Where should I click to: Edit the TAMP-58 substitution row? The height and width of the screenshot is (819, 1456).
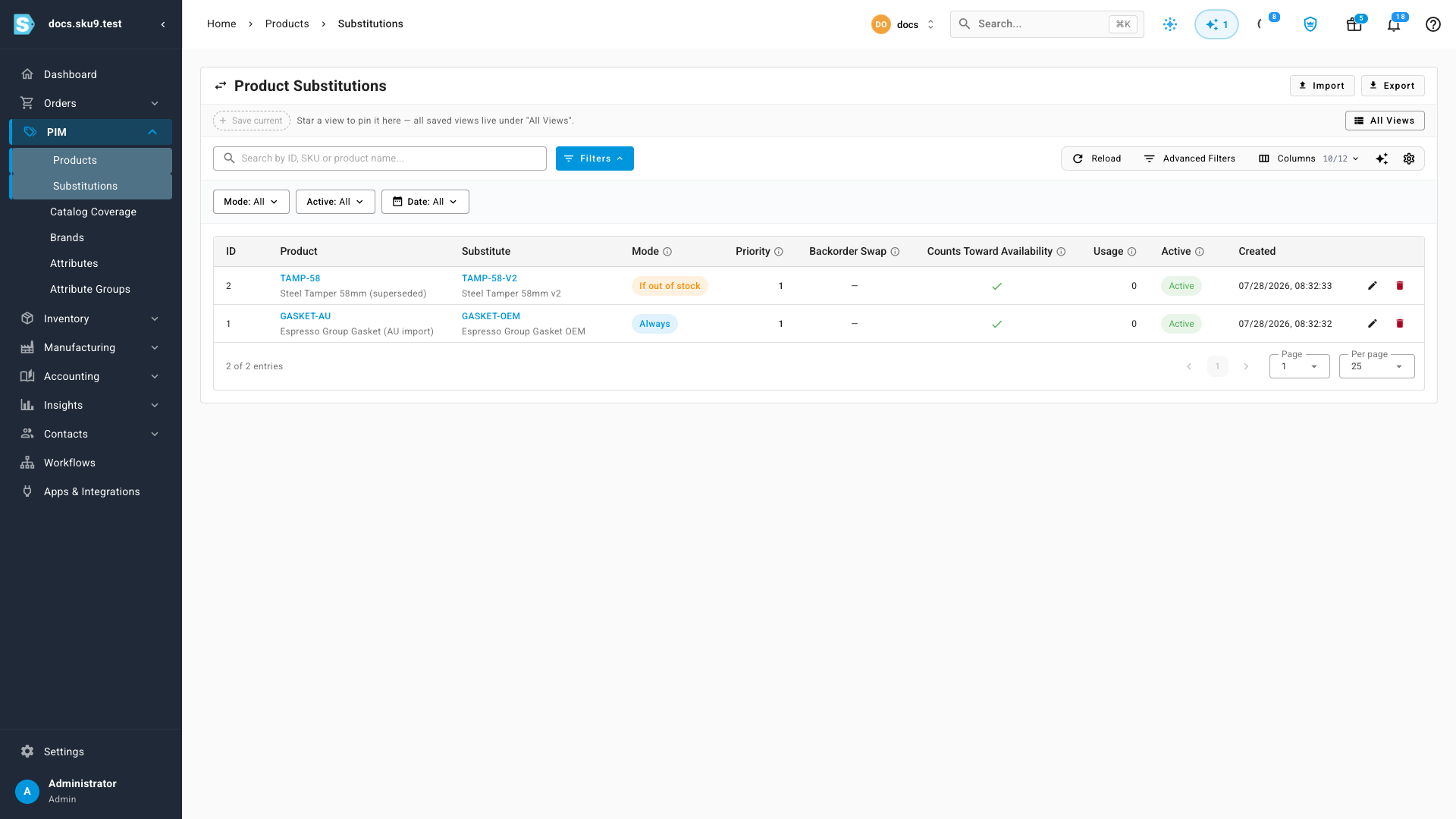pos(1372,286)
